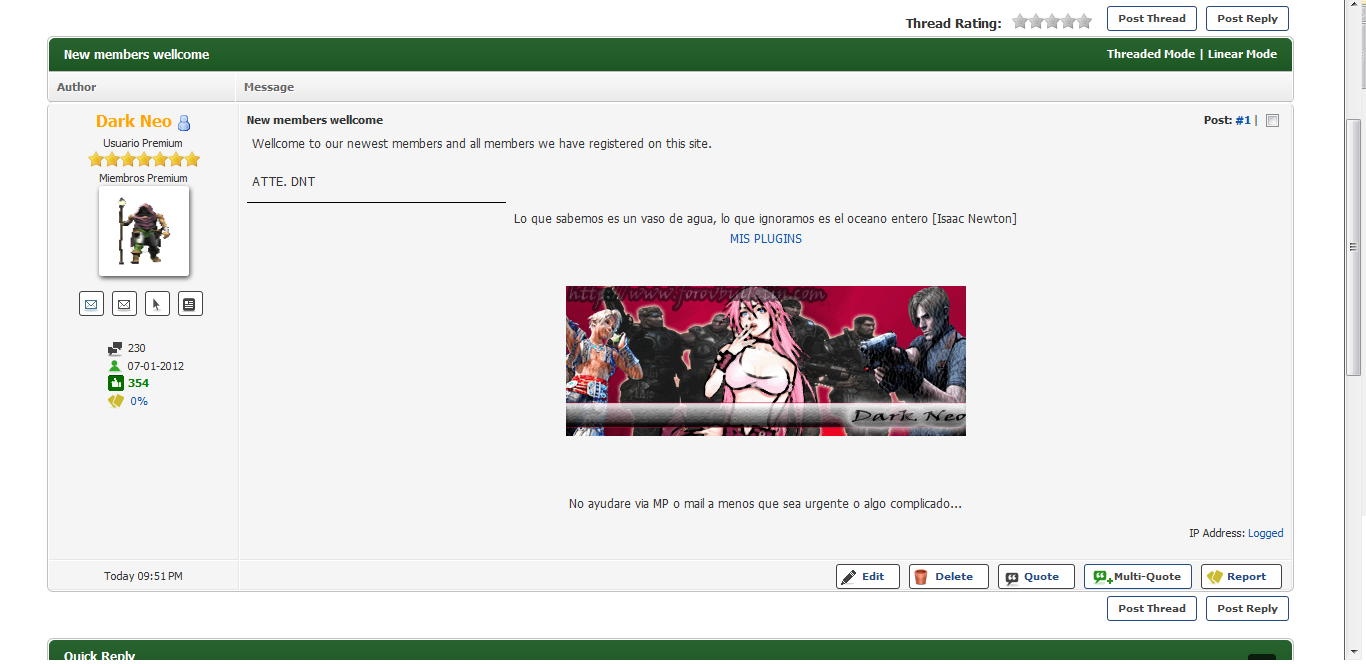Switch to Linear Mode view

click(1242, 54)
